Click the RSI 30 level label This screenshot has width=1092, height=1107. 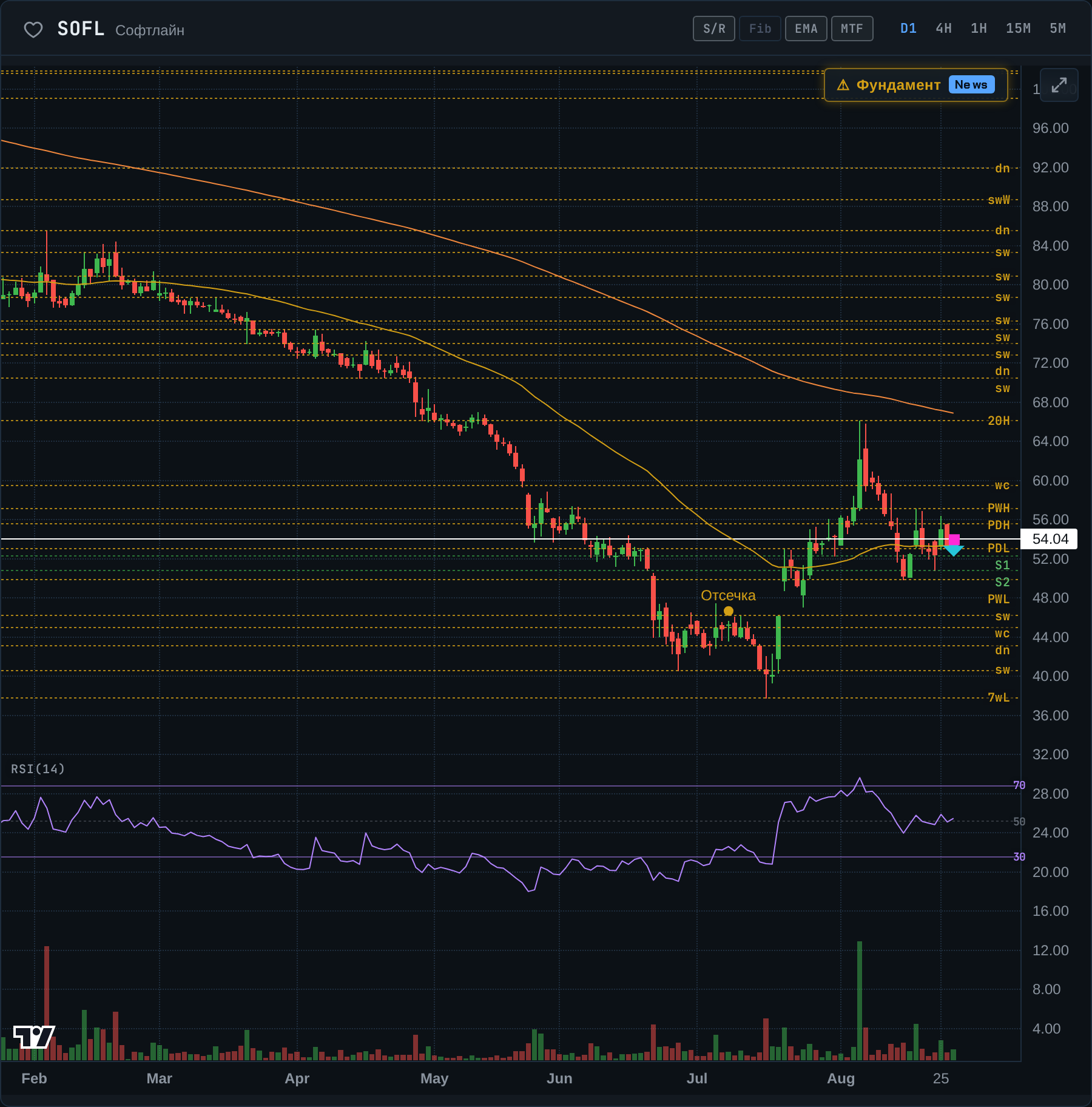[x=1019, y=857]
